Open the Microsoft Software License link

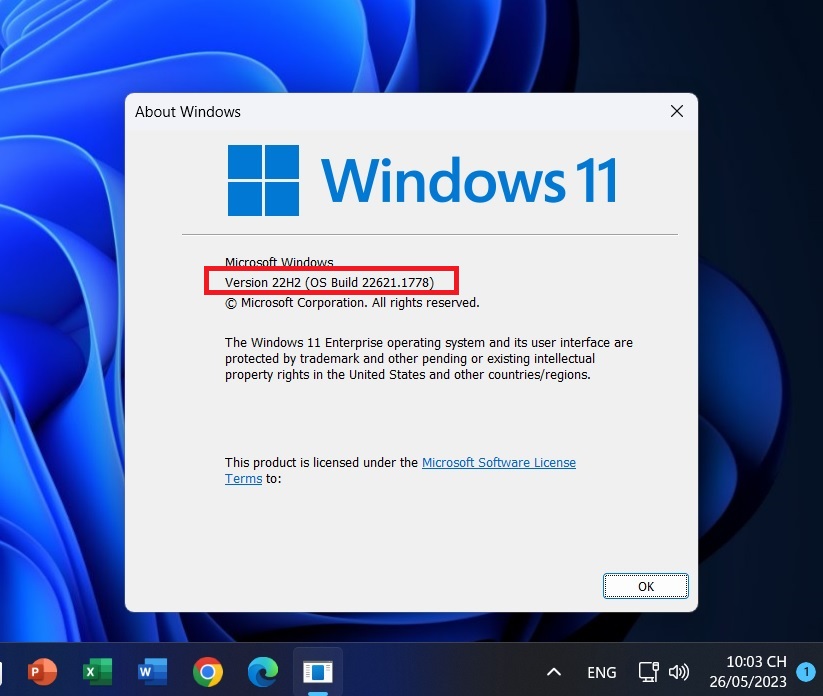tap(499, 462)
